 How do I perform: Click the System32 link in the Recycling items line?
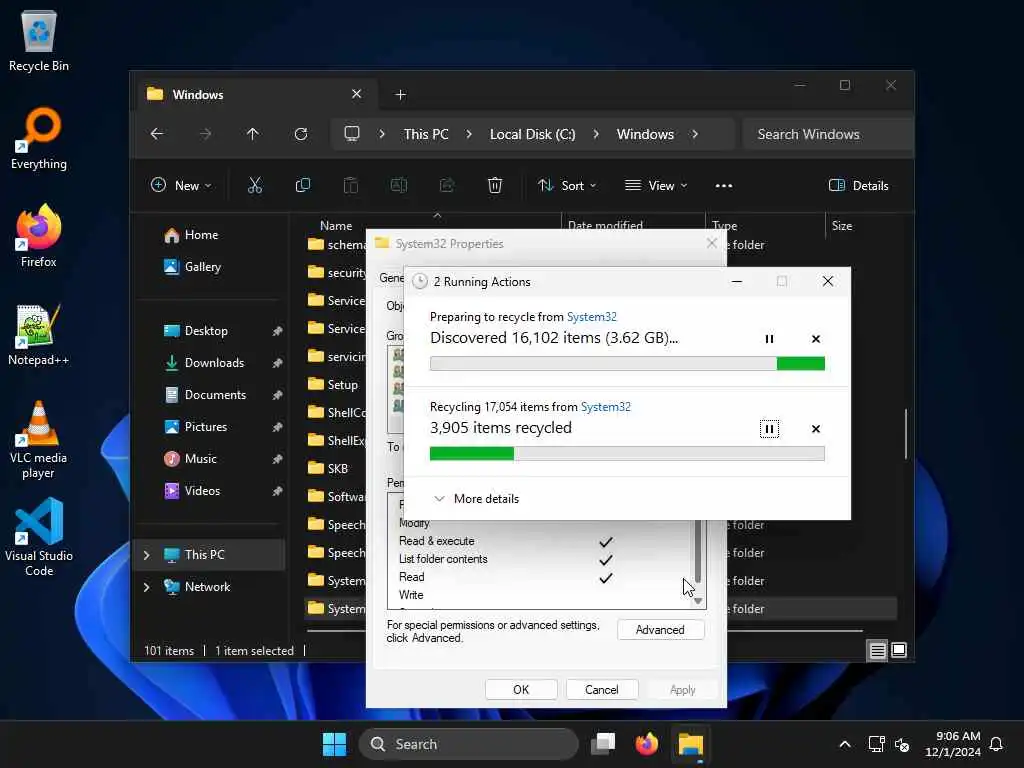[605, 407]
